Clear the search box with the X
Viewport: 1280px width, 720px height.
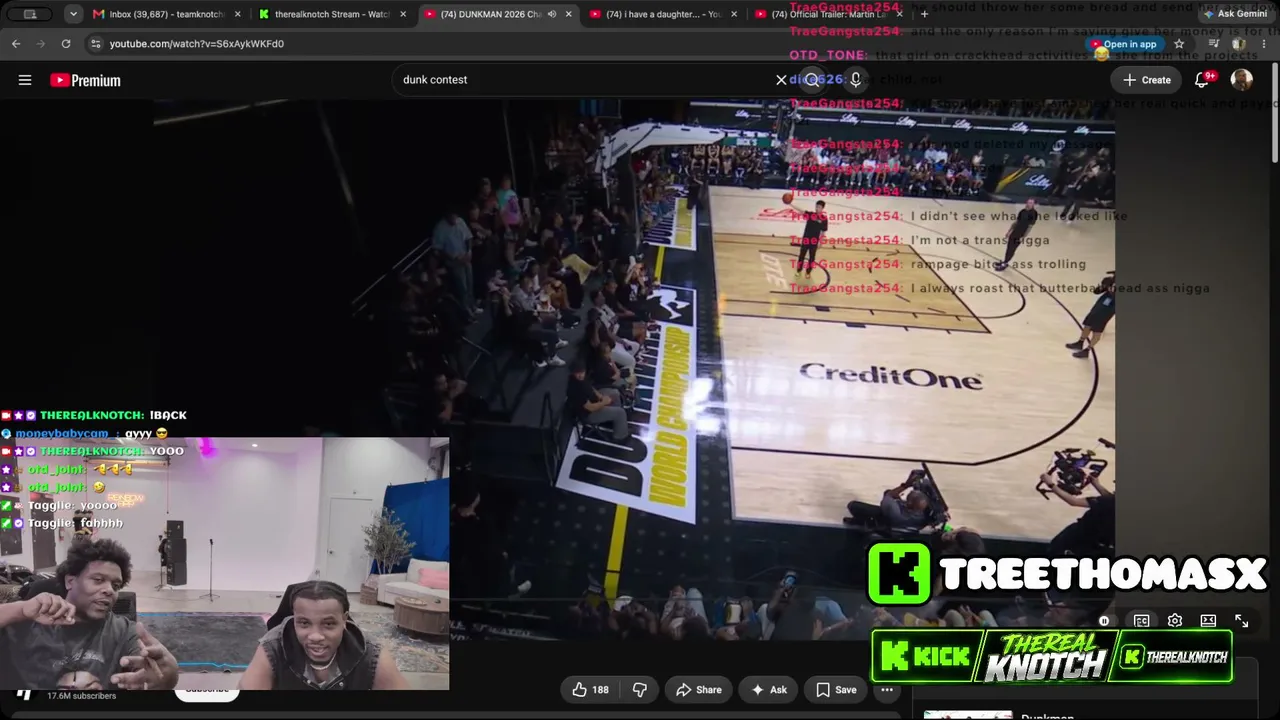coord(781,80)
